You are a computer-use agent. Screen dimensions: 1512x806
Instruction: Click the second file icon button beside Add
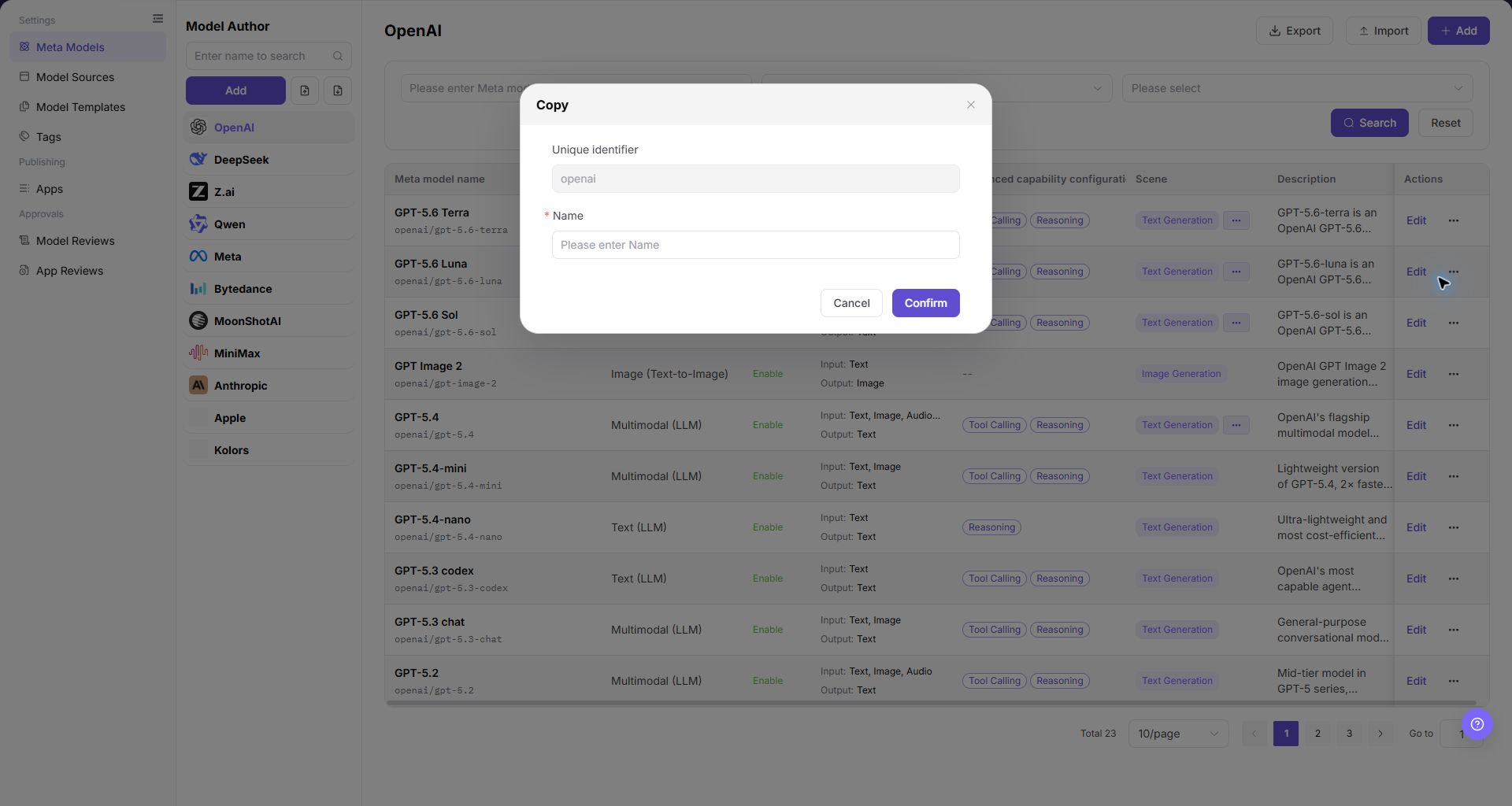click(x=338, y=91)
